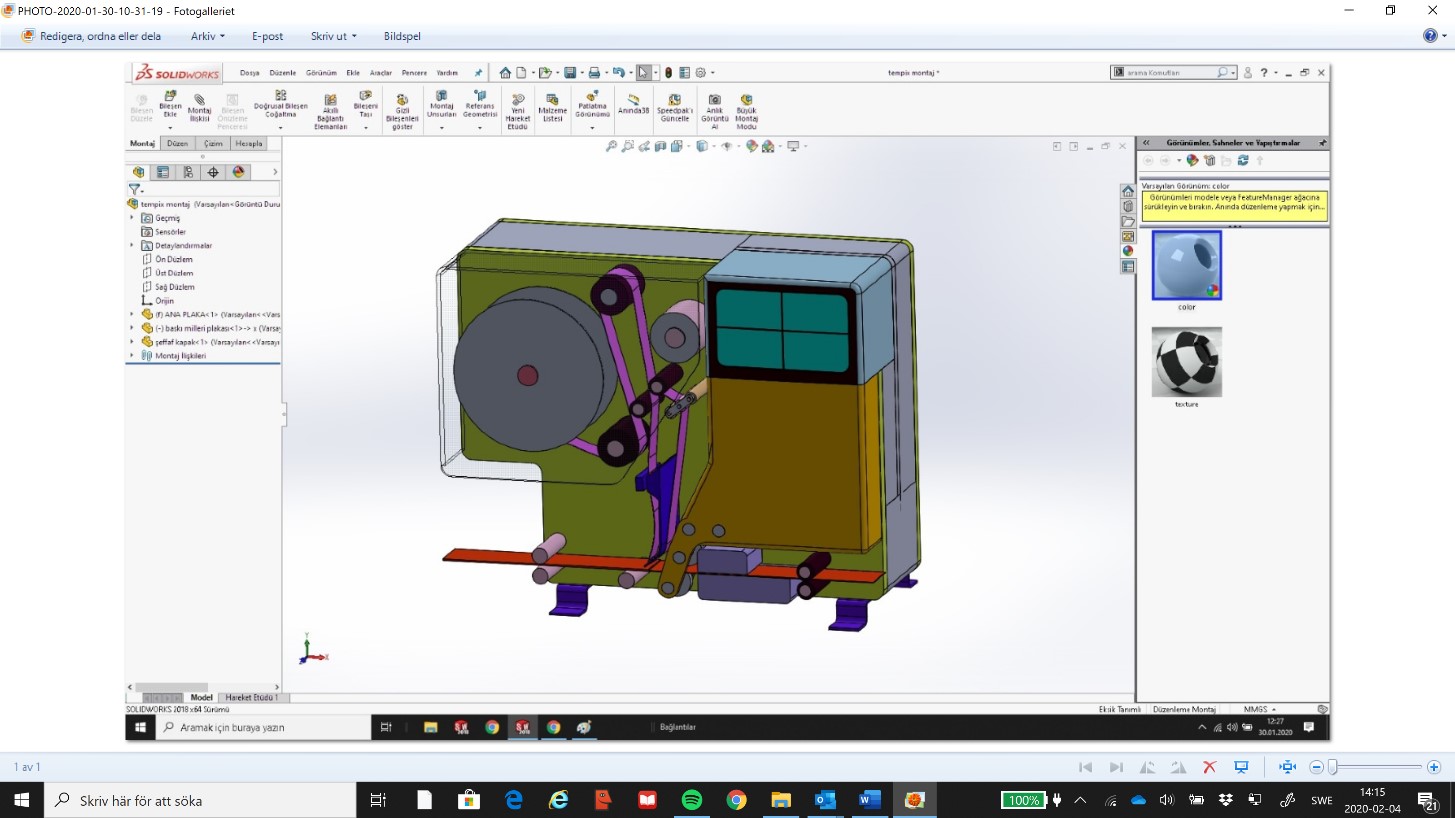The width and height of the screenshot is (1455, 818).
Task: Open the Hesapla ribbon tab
Action: (248, 143)
